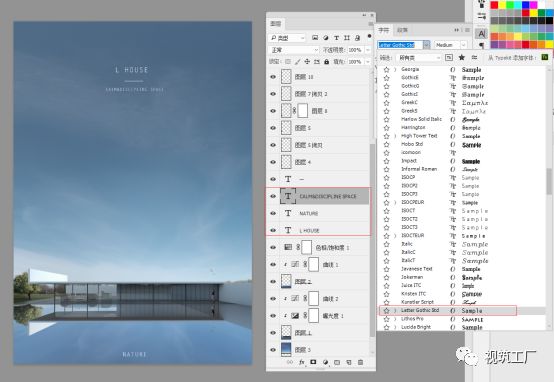The image size is (554, 382).
Task: Create a new group folder icon
Action: click(x=337, y=362)
